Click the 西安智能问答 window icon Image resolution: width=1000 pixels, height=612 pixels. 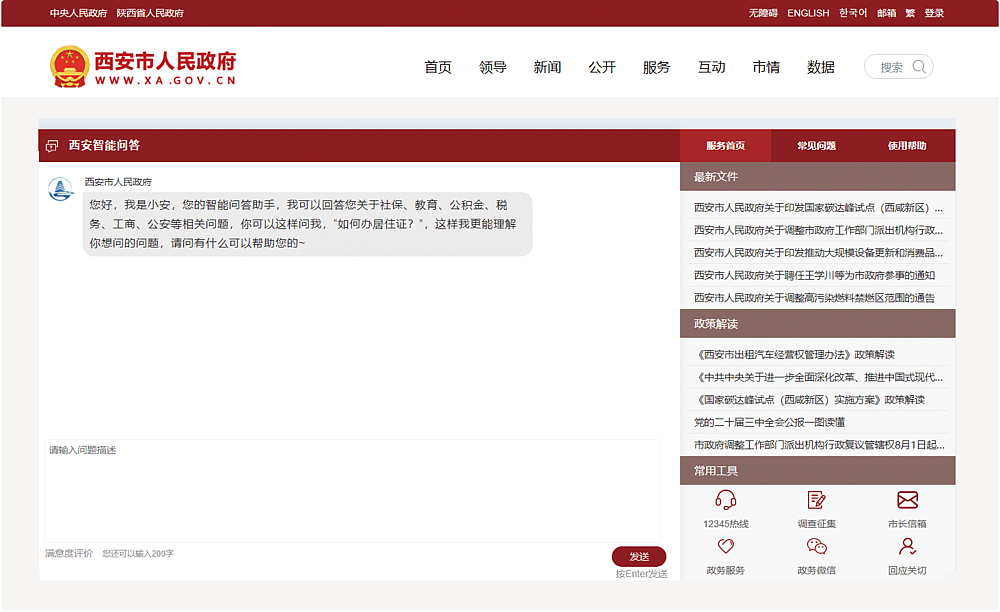pos(52,146)
